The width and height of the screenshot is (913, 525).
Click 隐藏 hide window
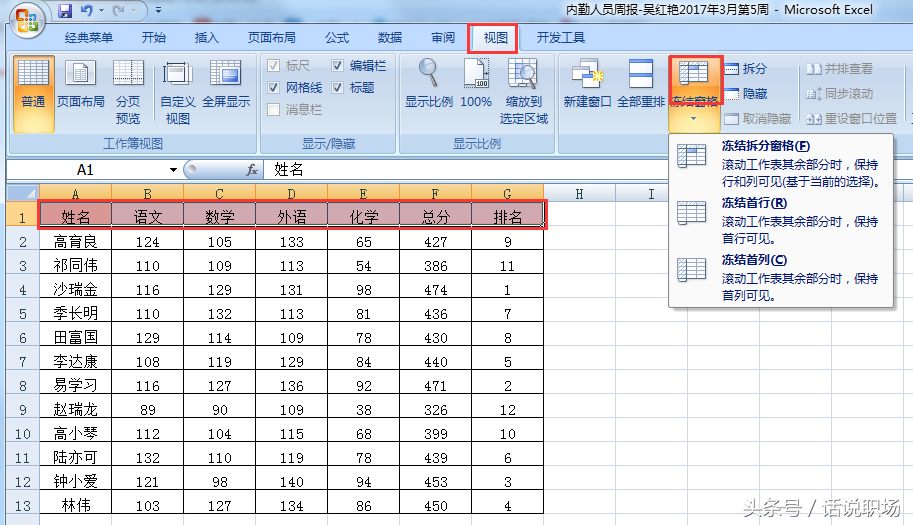pos(746,94)
